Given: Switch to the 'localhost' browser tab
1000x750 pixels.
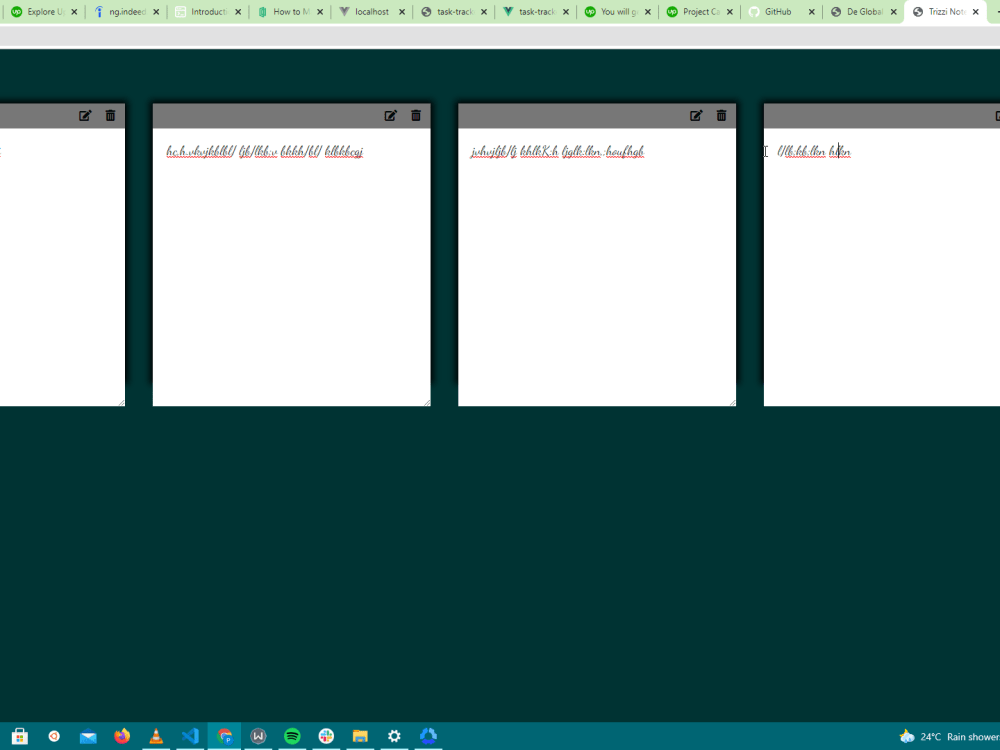Looking at the screenshot, I should coord(372,11).
